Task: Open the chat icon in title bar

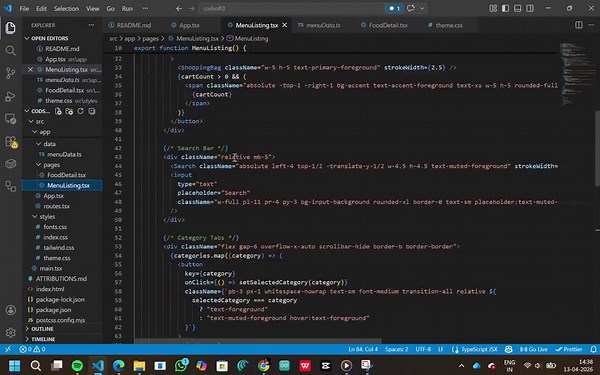Action: point(411,8)
